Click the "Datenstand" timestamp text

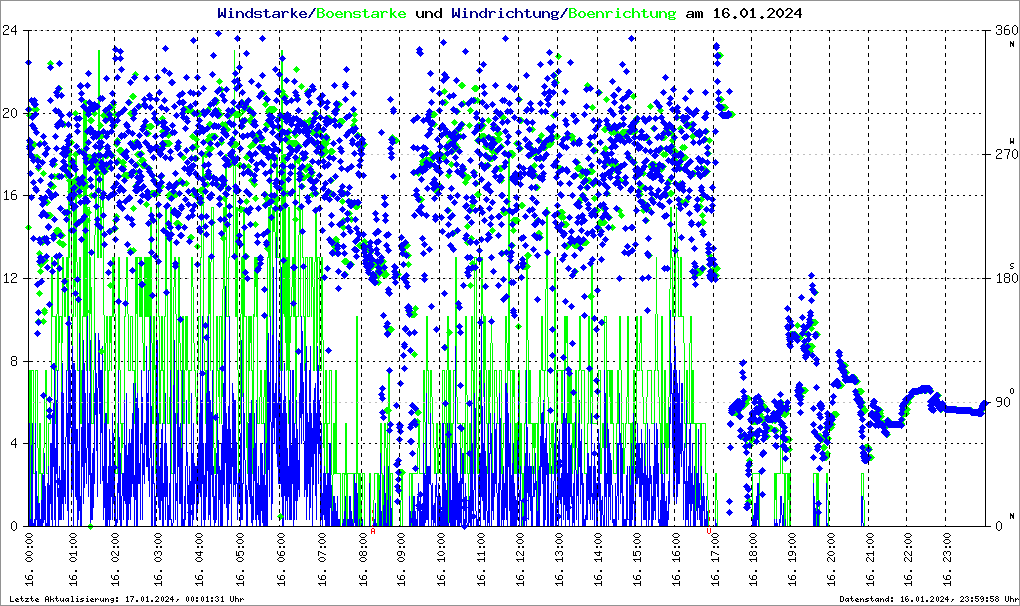(930, 599)
